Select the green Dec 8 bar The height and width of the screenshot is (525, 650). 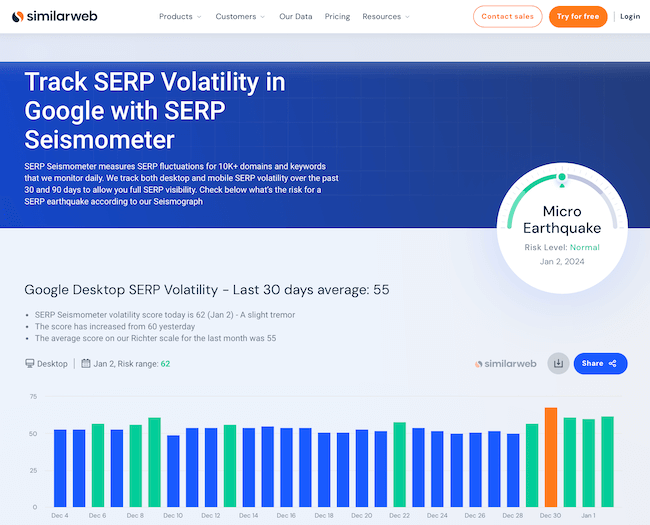pyautogui.click(x=136, y=466)
